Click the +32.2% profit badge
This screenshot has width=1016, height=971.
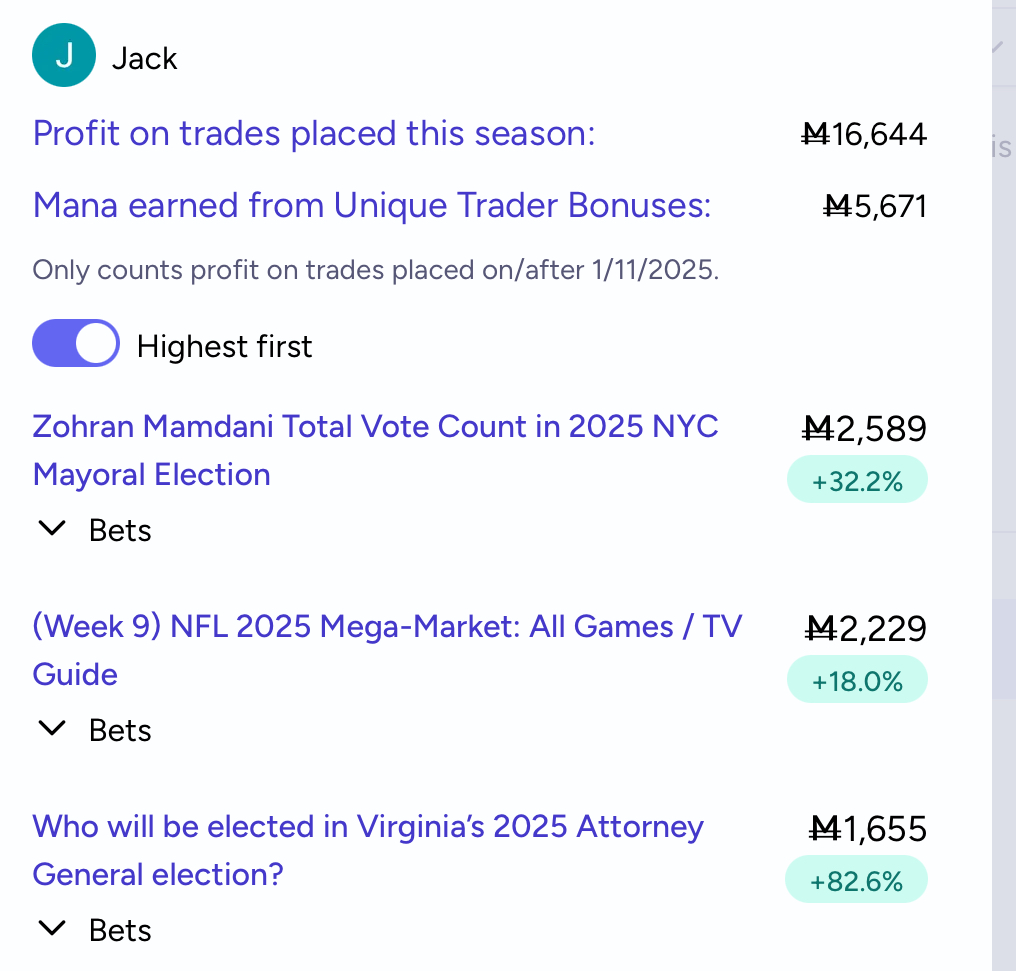(x=857, y=482)
